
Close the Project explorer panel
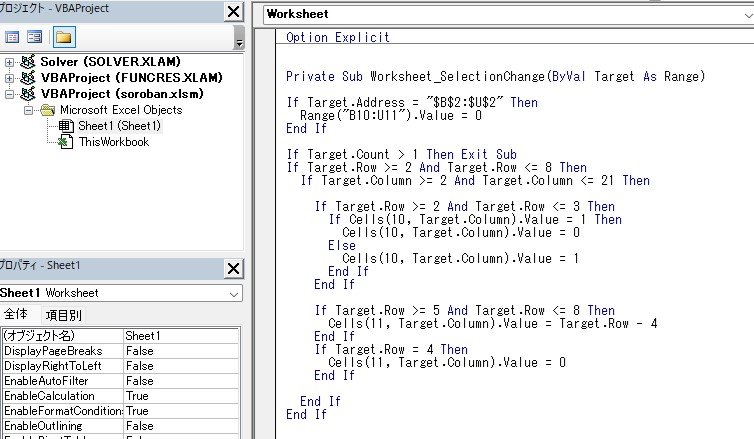233,12
